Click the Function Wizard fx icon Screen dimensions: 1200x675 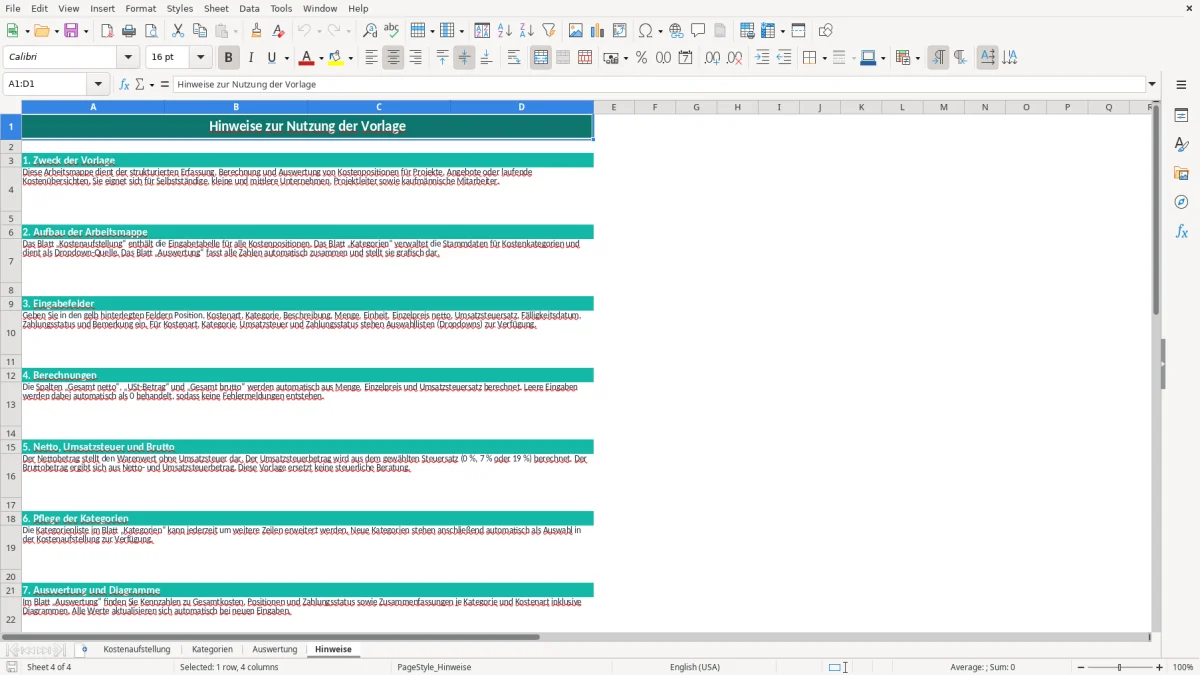[x=125, y=84]
